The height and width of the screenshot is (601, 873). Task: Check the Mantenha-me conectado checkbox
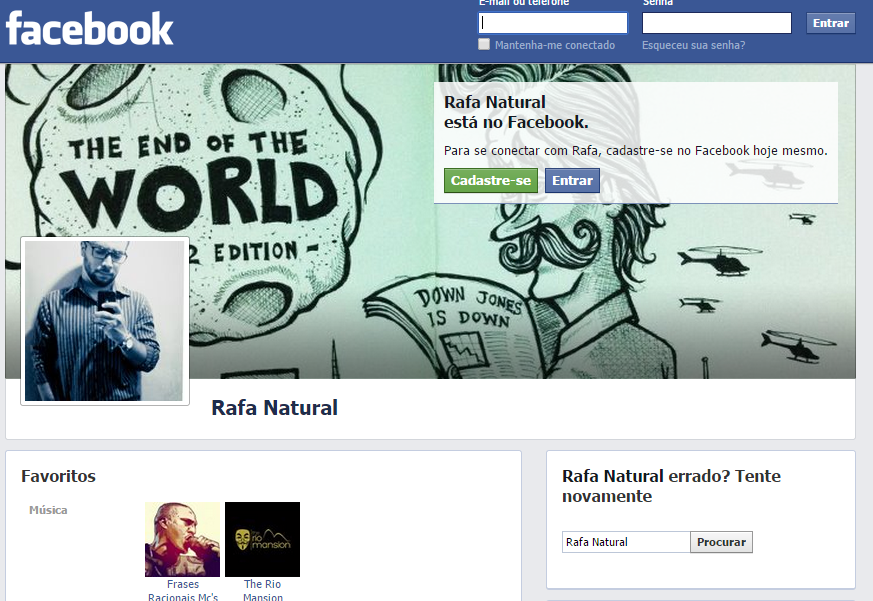click(x=484, y=44)
